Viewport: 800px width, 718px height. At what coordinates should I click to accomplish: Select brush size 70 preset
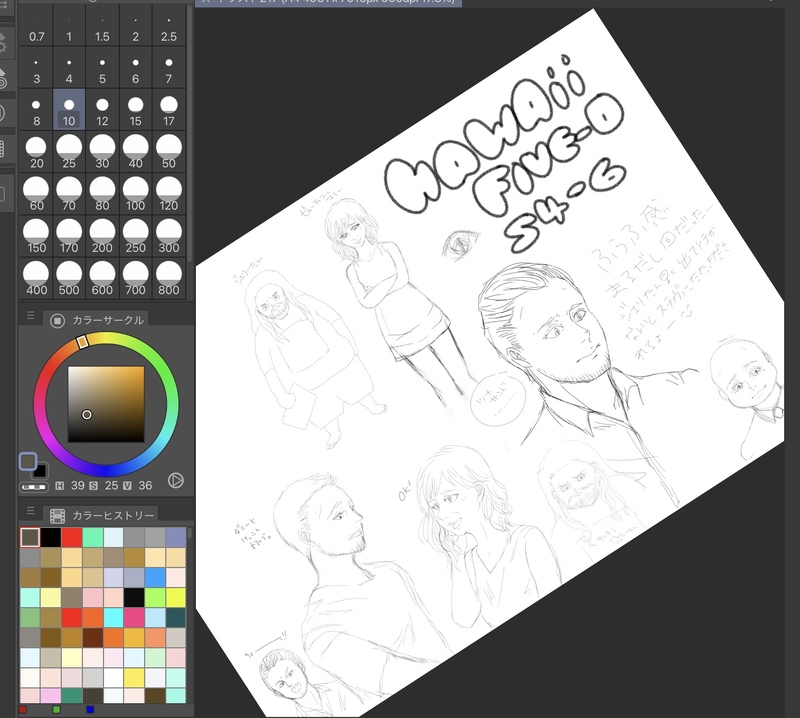coord(69,195)
